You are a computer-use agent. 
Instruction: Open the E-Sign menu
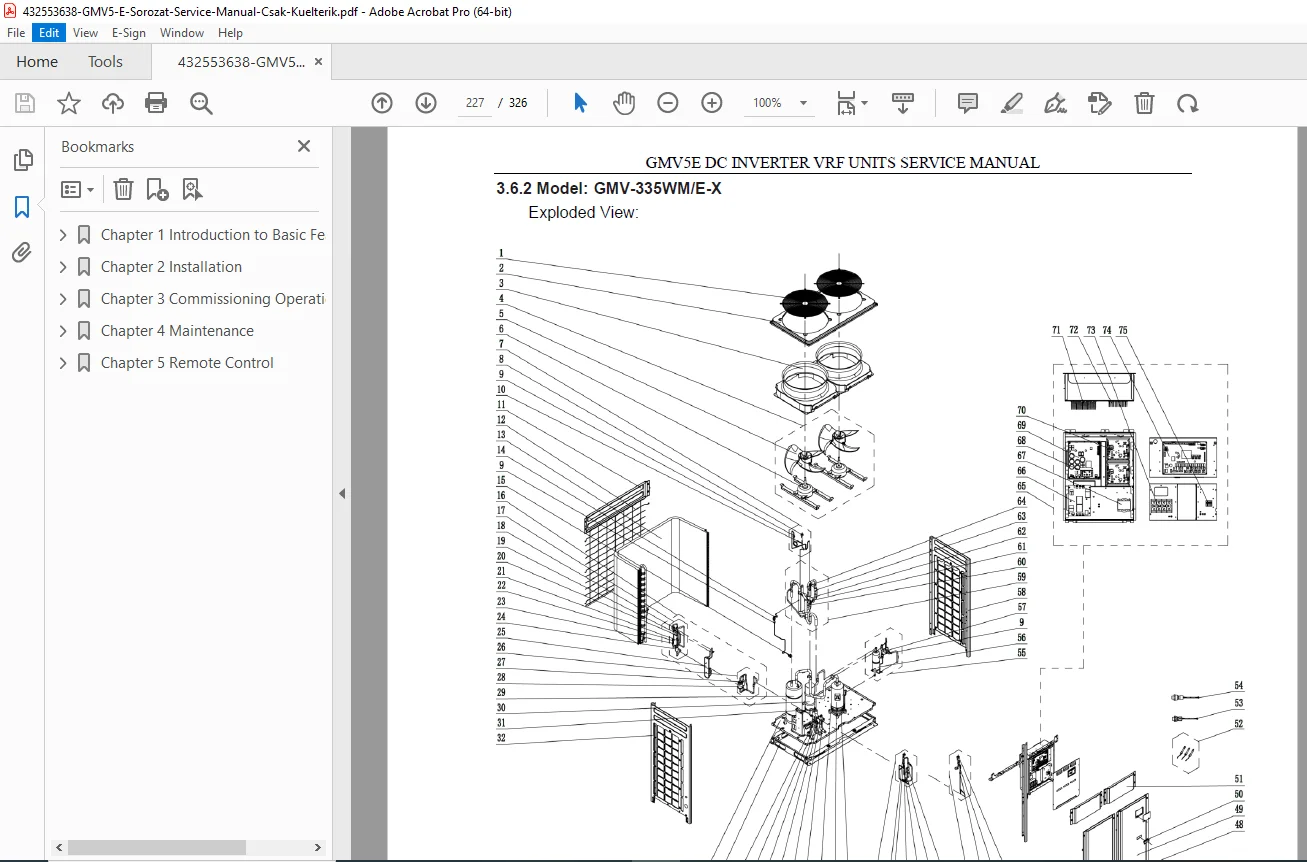pyautogui.click(x=128, y=32)
